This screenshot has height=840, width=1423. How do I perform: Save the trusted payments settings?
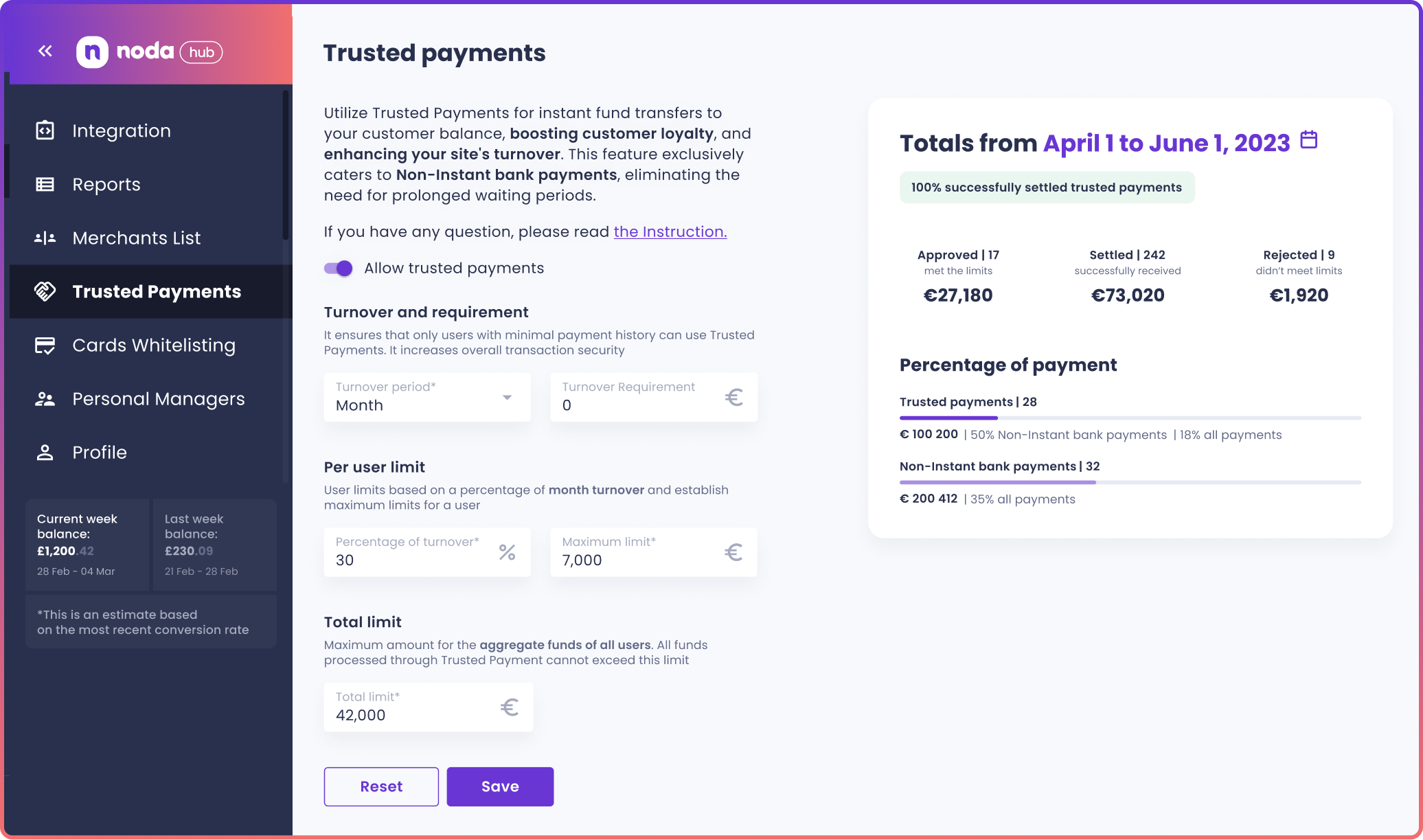(x=500, y=786)
